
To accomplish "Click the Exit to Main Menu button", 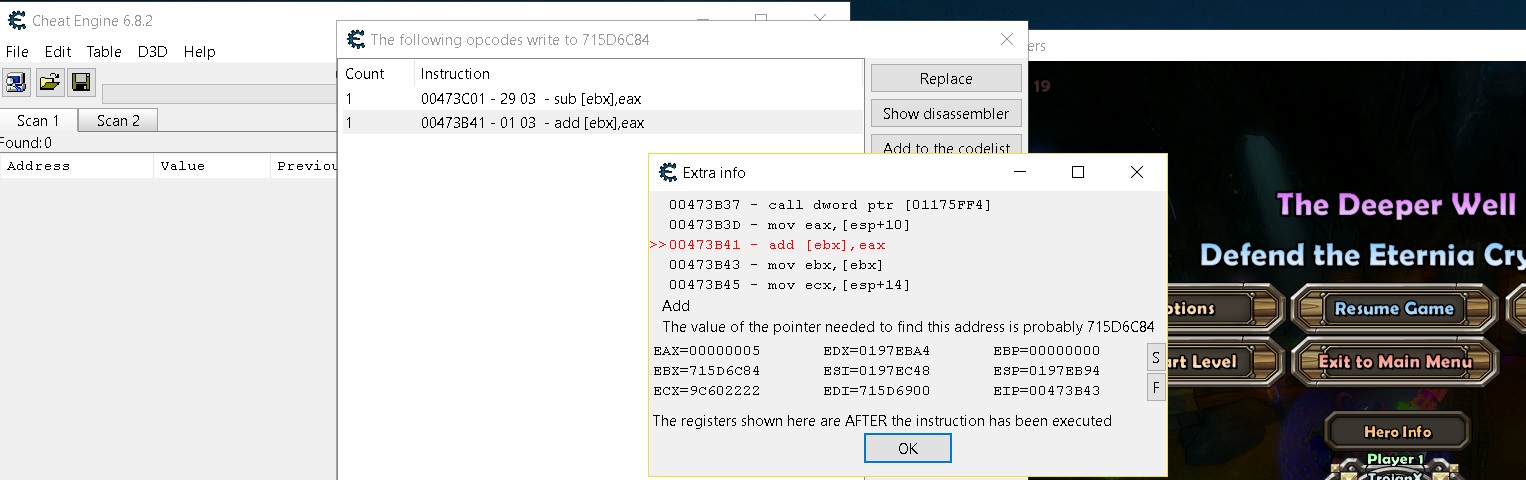I will (x=1395, y=361).
